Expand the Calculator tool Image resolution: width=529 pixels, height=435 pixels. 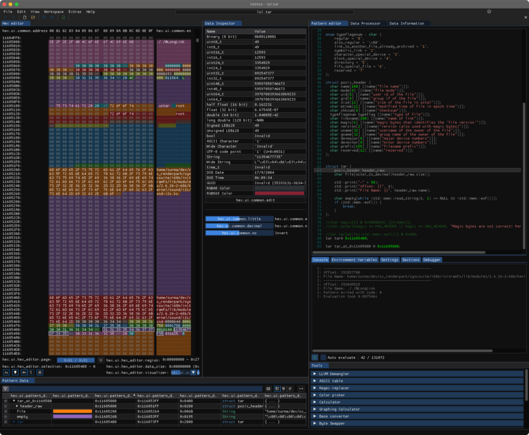[x=417, y=402]
